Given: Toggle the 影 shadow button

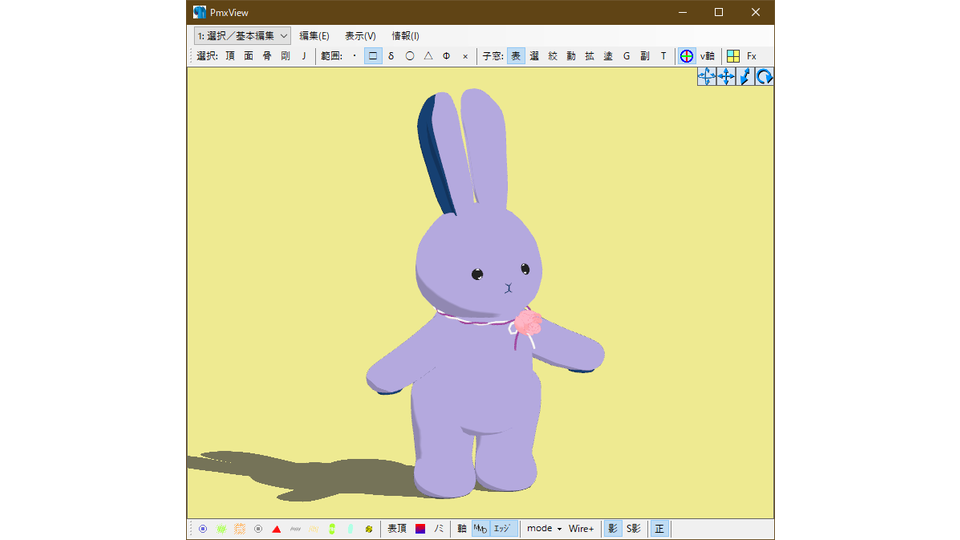Looking at the screenshot, I should 613,528.
